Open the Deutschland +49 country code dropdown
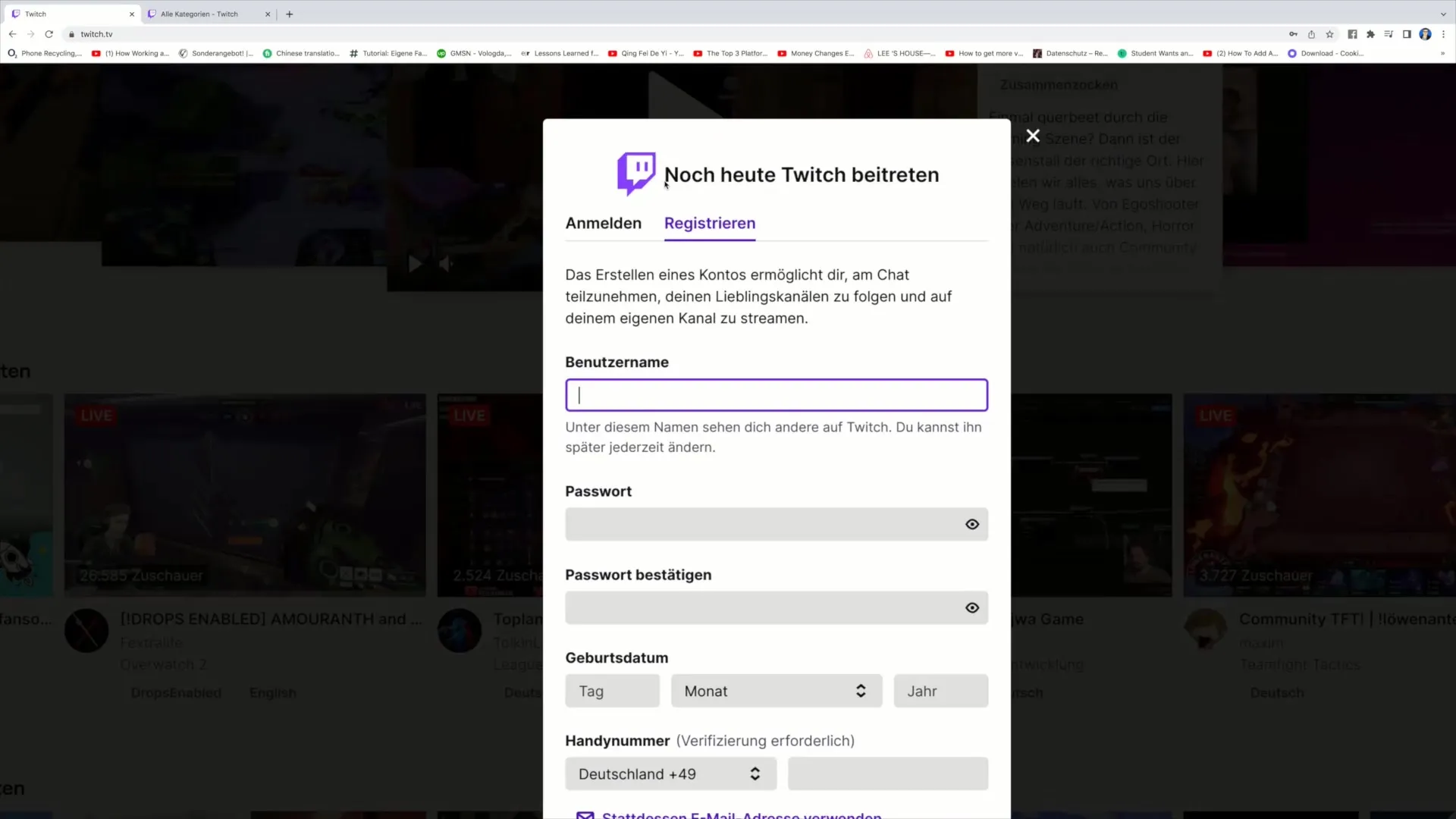Image resolution: width=1456 pixels, height=819 pixels. point(670,773)
